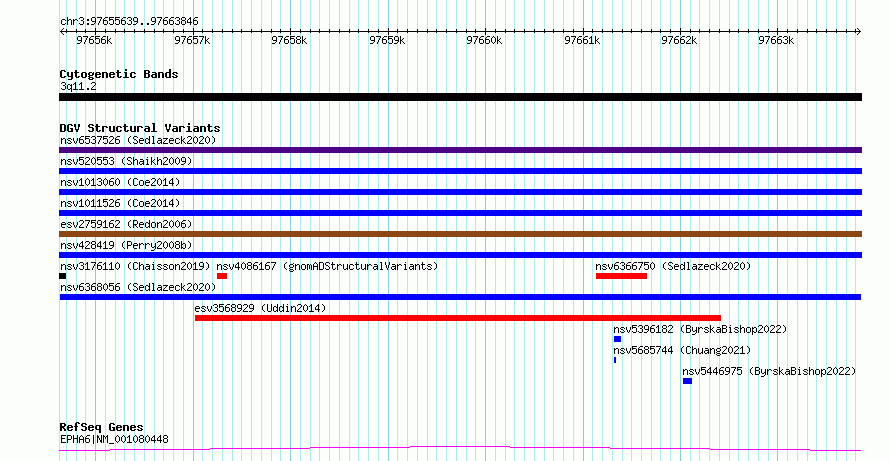Viewport: 890px width, 461px height.
Task: Click the 97659k ruler position
Action: [387, 40]
